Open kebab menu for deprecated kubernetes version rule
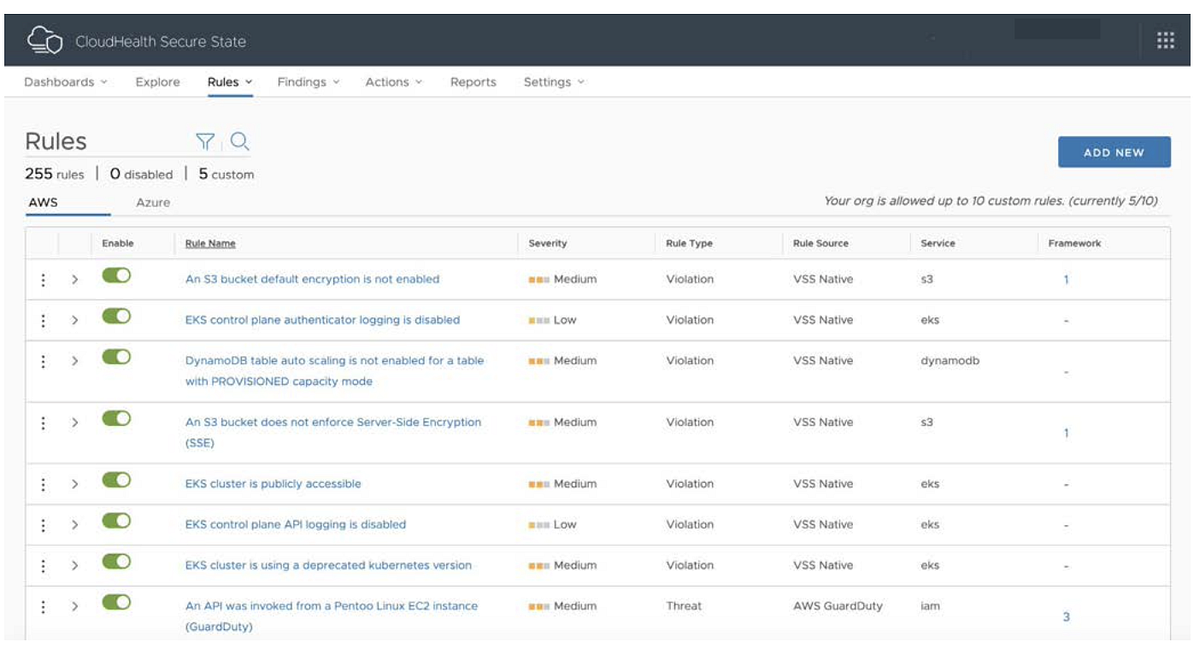The width and height of the screenshot is (1200, 655). (43, 566)
